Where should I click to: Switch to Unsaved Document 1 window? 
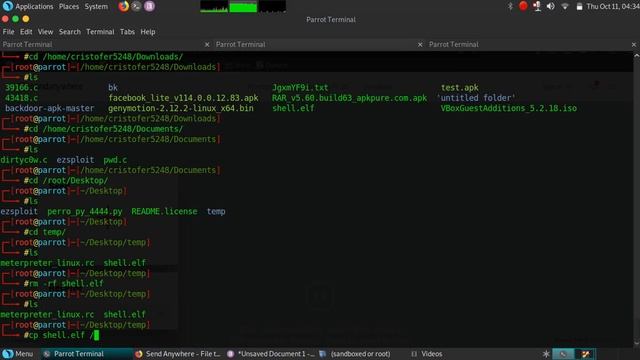pyautogui.click(x=271, y=354)
